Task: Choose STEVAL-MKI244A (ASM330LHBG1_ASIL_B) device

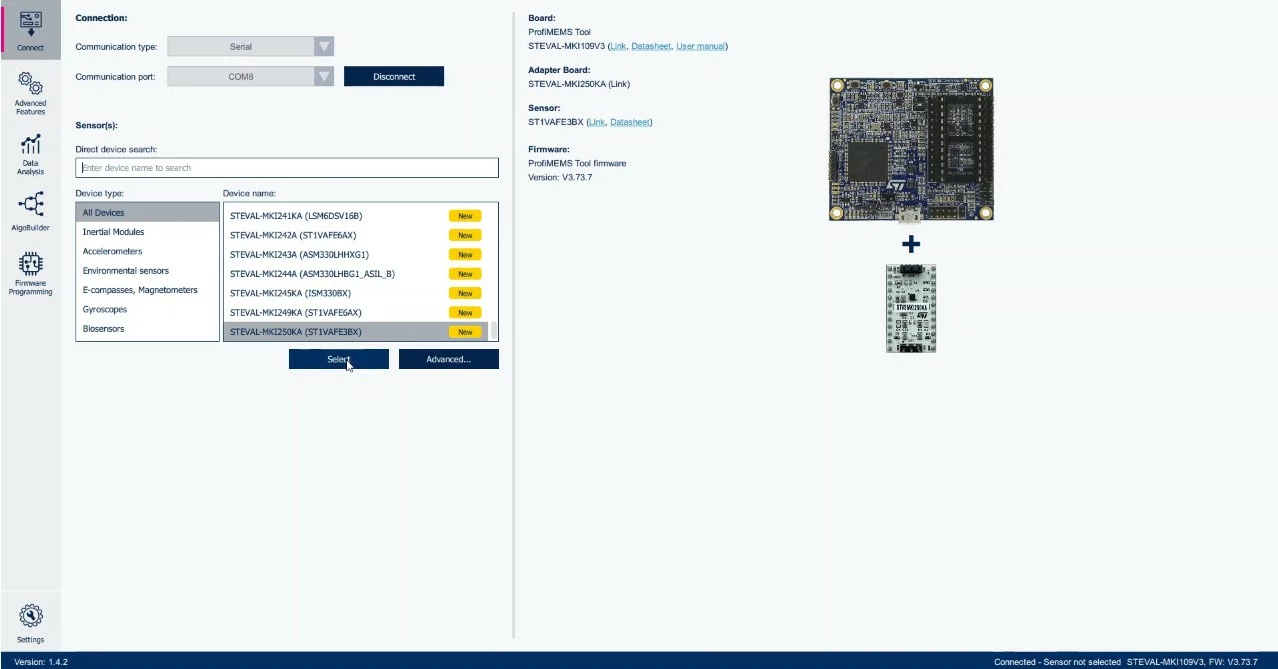Action: tap(355, 274)
